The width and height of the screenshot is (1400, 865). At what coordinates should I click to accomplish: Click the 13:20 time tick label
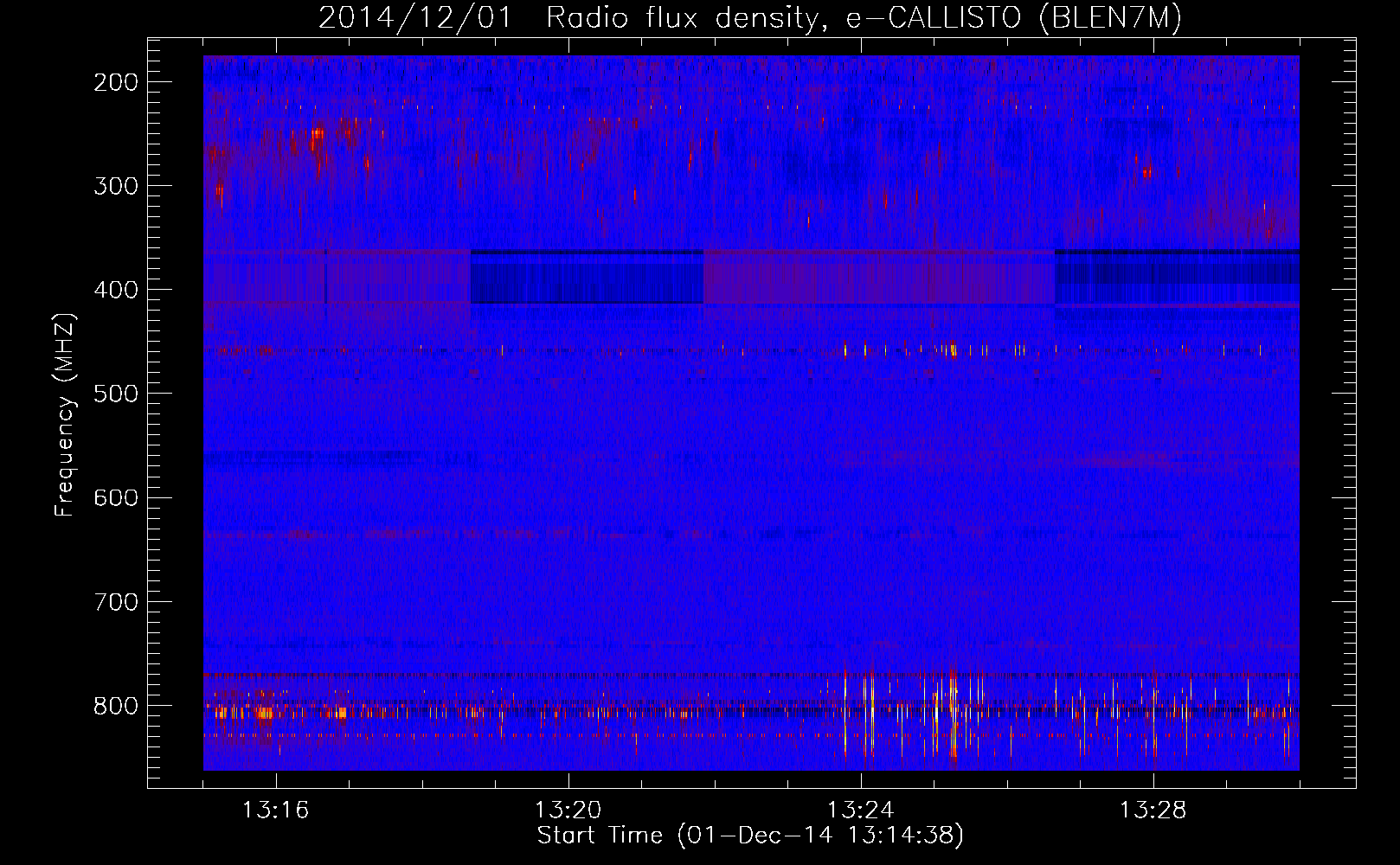pos(568,811)
